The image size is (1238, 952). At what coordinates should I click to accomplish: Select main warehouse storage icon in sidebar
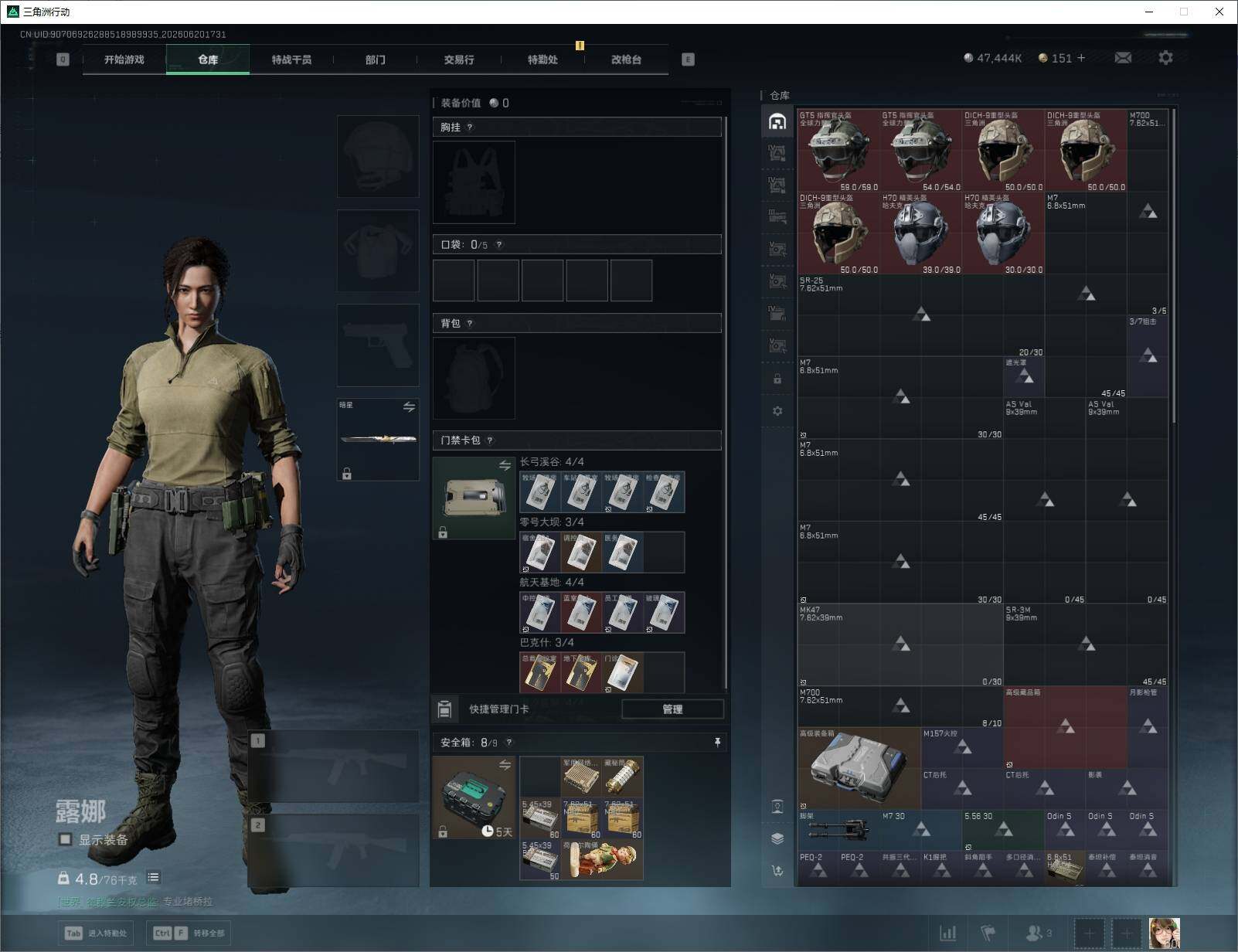click(x=777, y=121)
